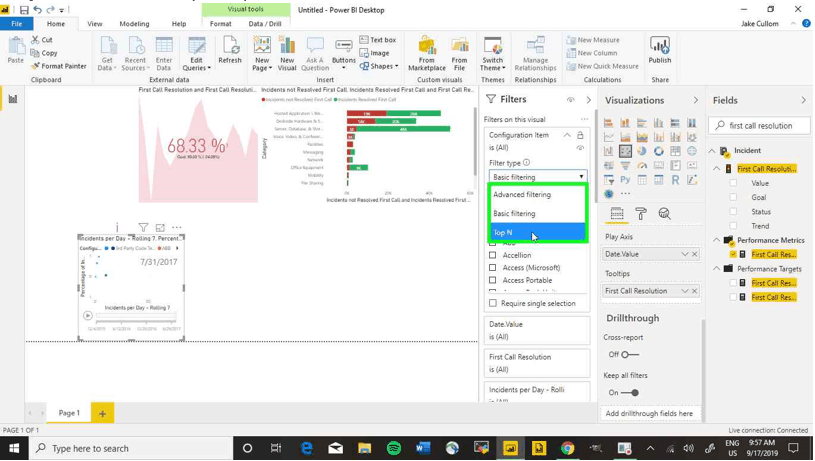Click the Publish ribbon icon
815x461 pixels.
660,50
